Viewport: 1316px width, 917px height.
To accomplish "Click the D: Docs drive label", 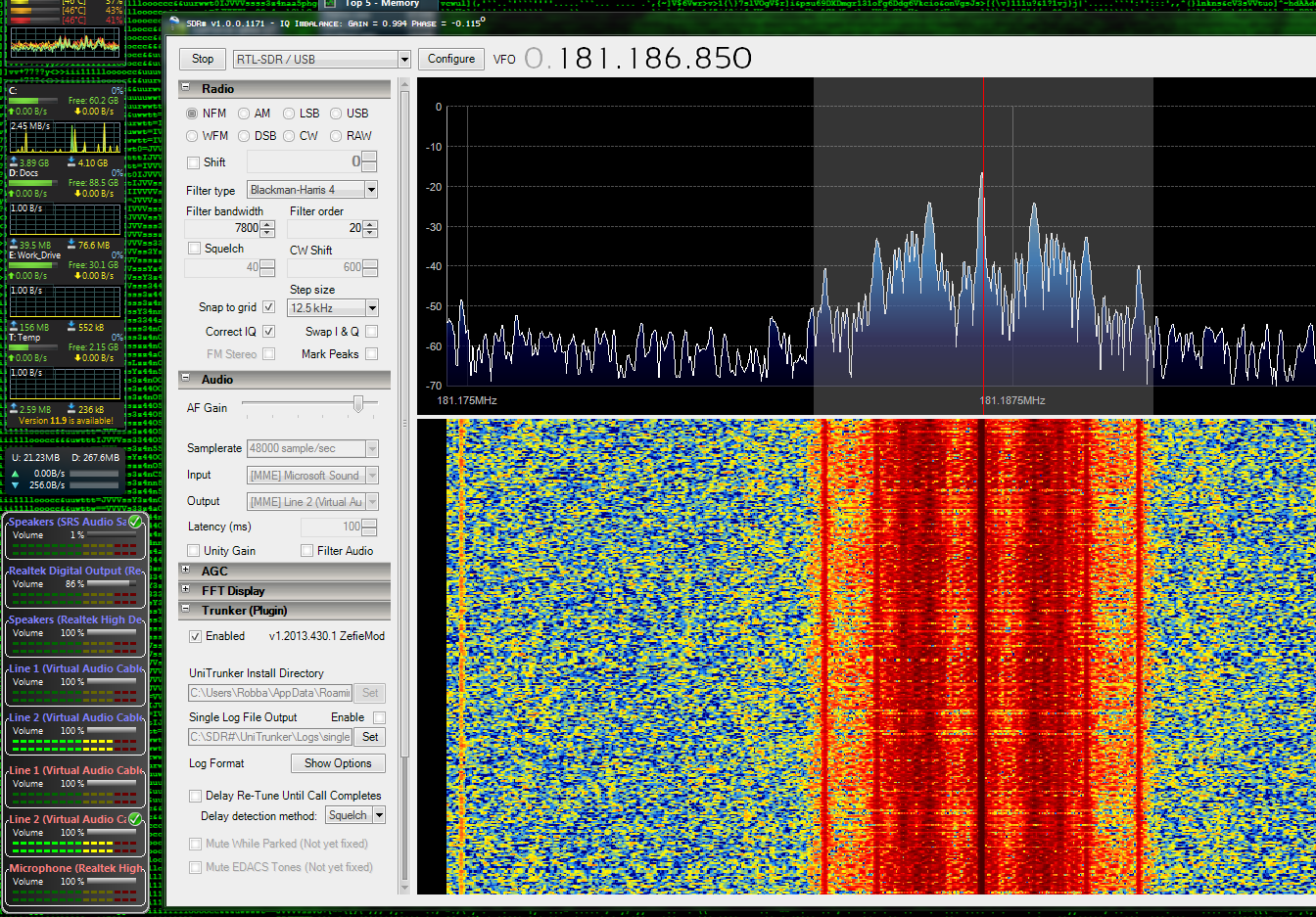I will tap(23, 173).
